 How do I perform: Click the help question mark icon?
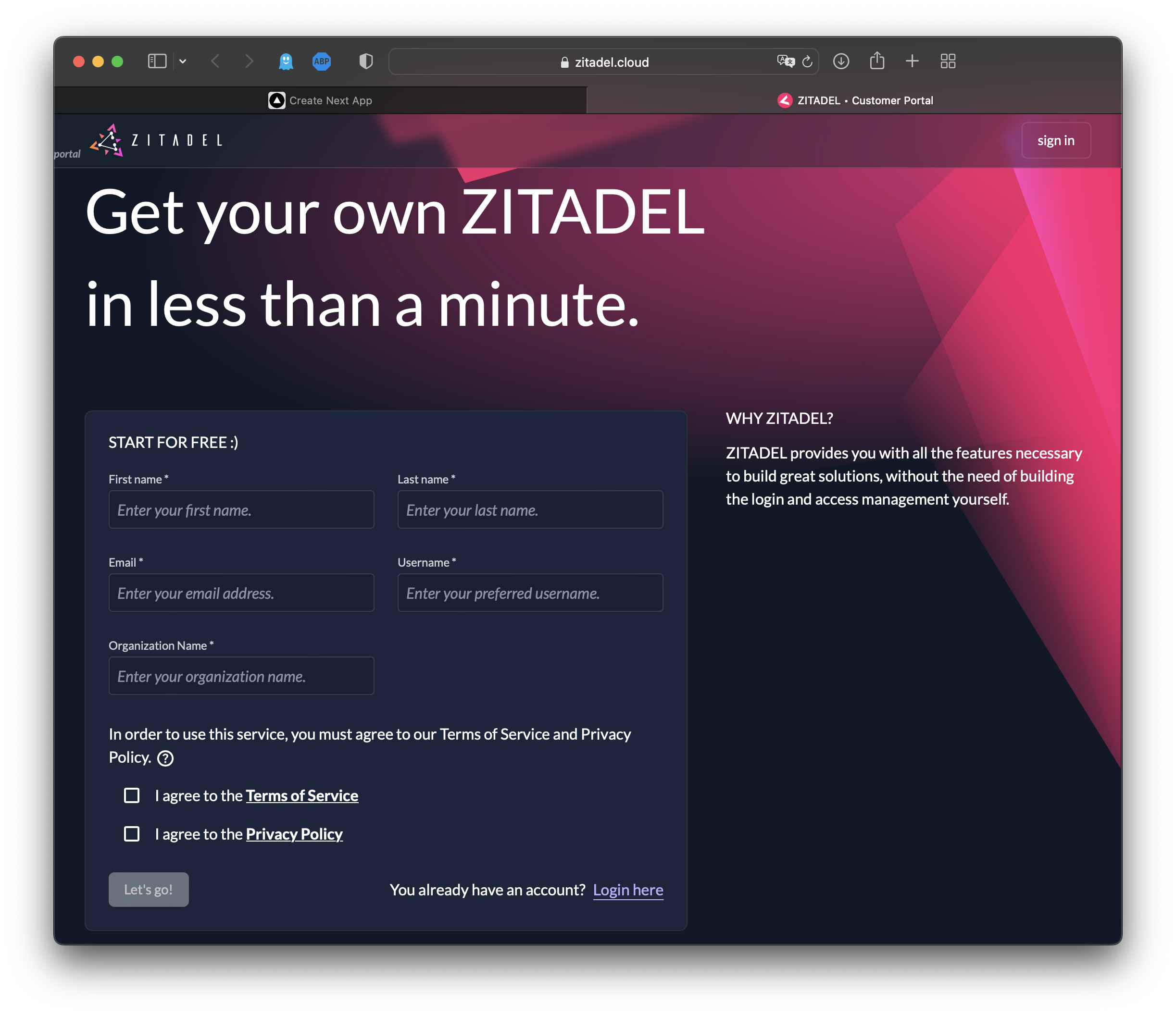[165, 758]
